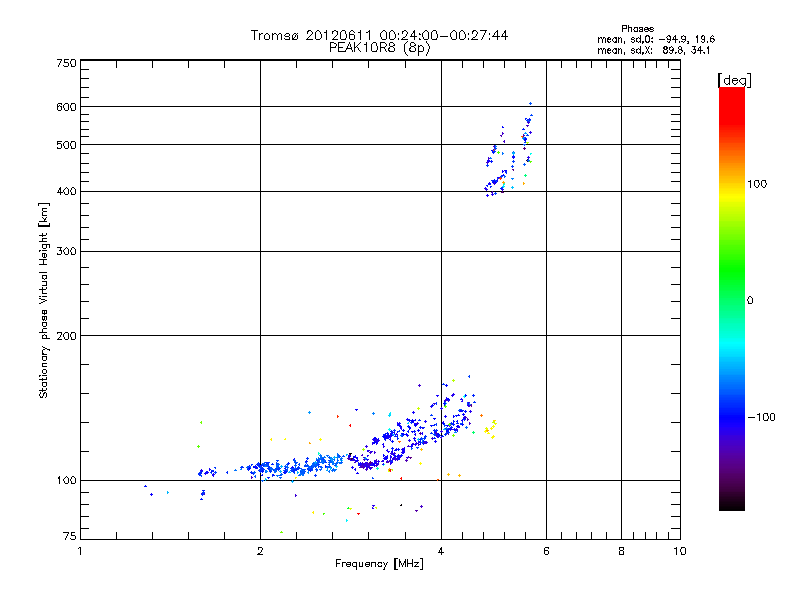The height and width of the screenshot is (600, 800).
Task: Click the y-axis '200' tick label
Action: (x=66, y=336)
